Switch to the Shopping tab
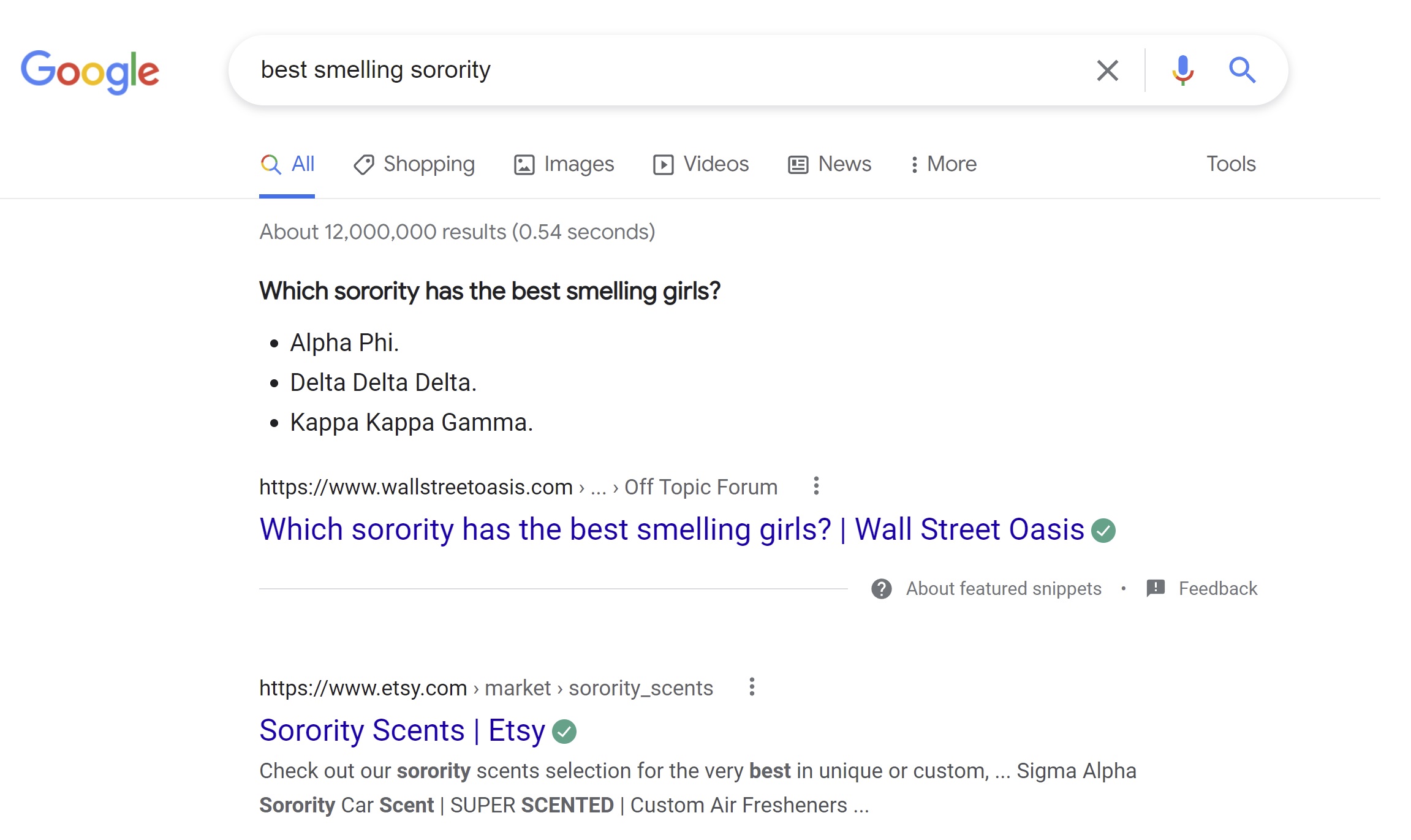The height and width of the screenshot is (840, 1411). tap(414, 164)
